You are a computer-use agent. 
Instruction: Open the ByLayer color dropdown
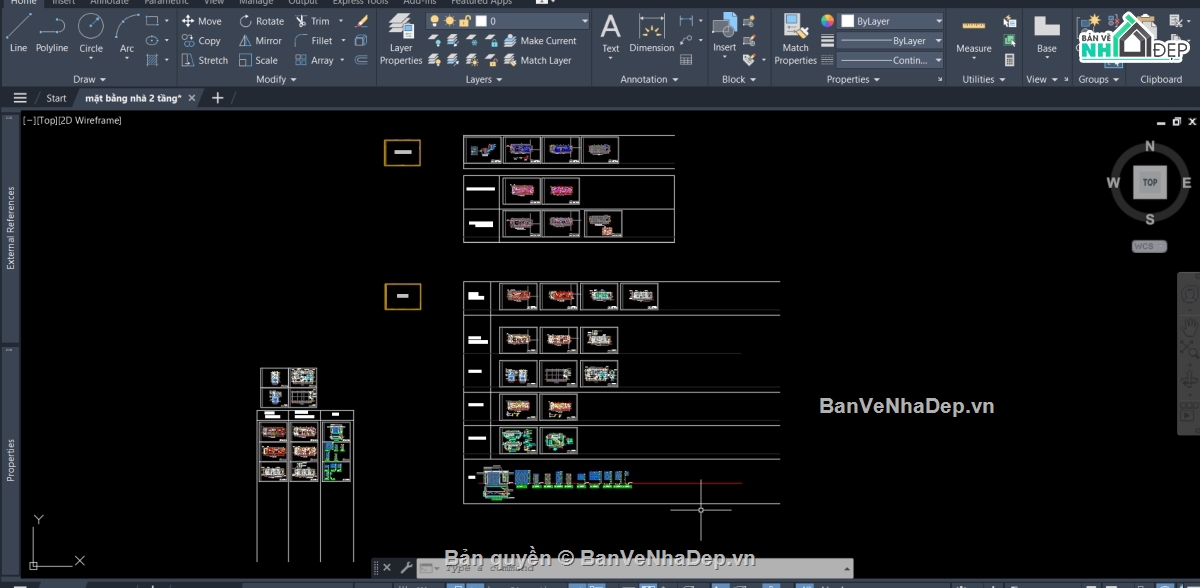(x=892, y=21)
